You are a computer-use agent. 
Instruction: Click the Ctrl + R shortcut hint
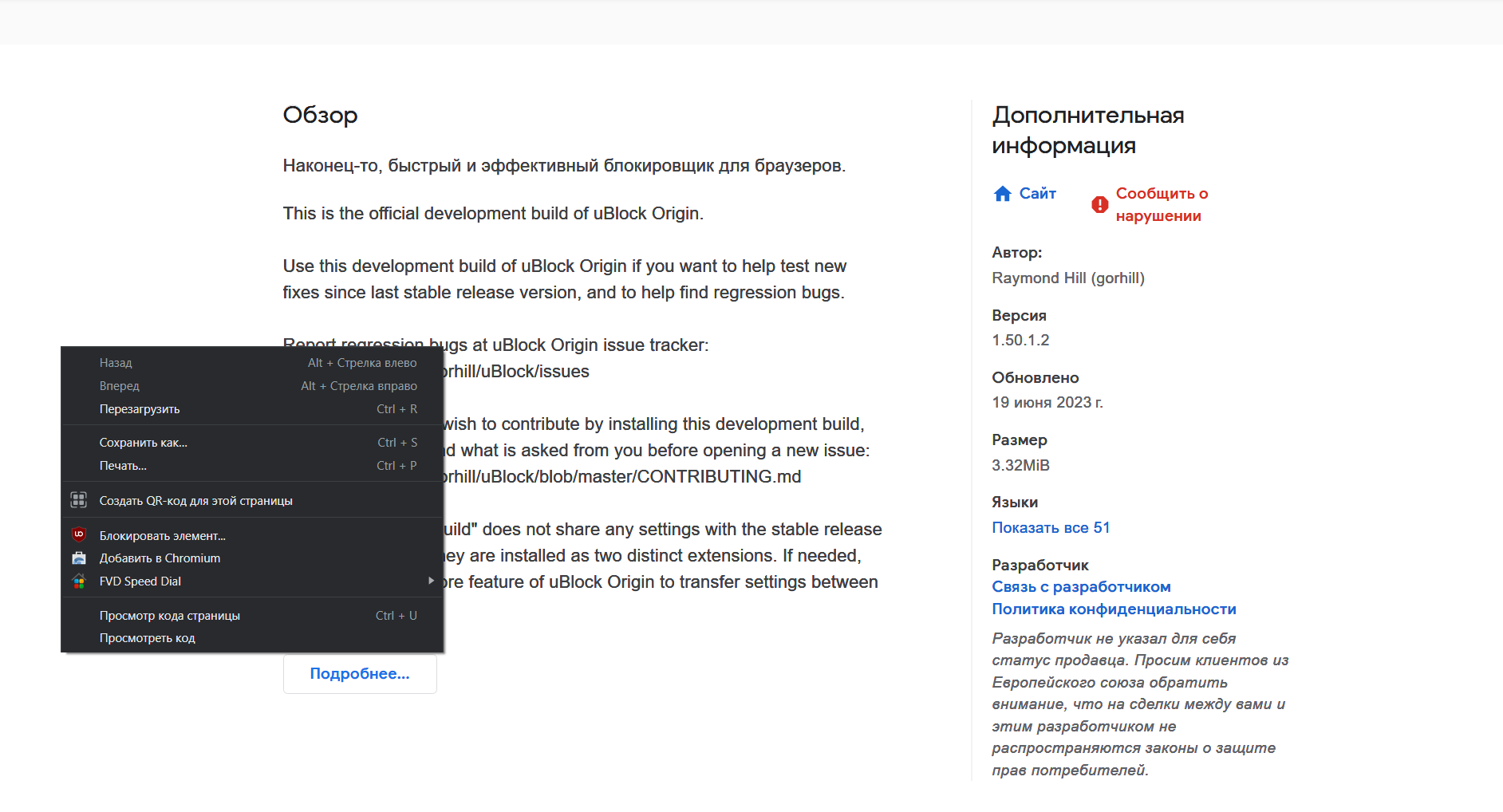397,408
